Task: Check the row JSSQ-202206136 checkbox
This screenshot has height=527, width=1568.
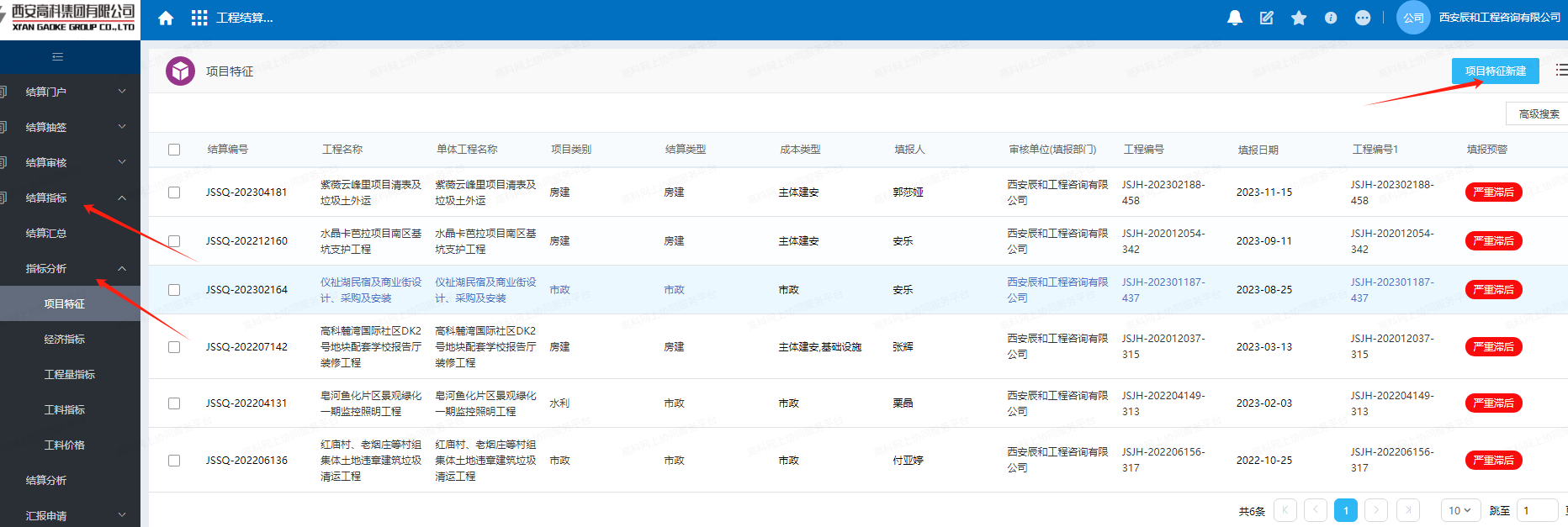Action: tap(174, 461)
